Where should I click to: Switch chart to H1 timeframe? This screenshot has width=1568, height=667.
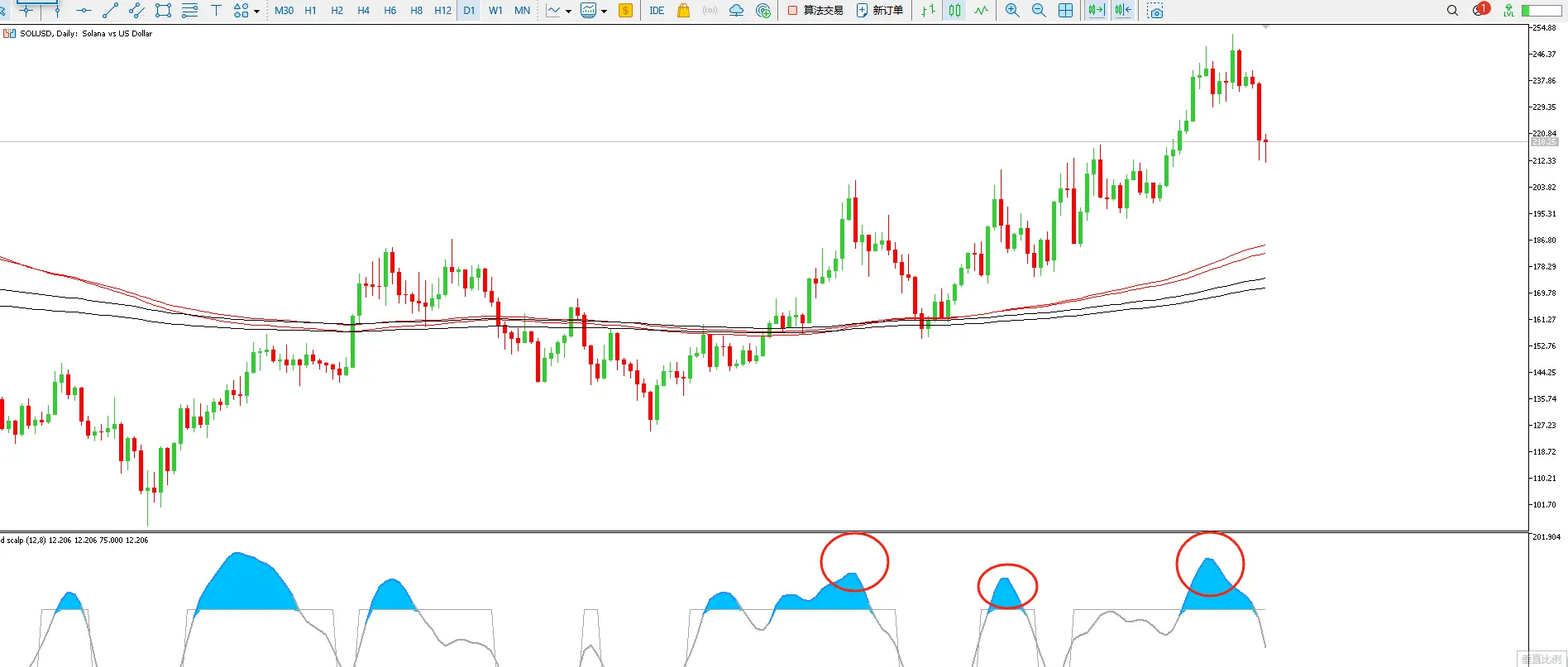[x=310, y=11]
